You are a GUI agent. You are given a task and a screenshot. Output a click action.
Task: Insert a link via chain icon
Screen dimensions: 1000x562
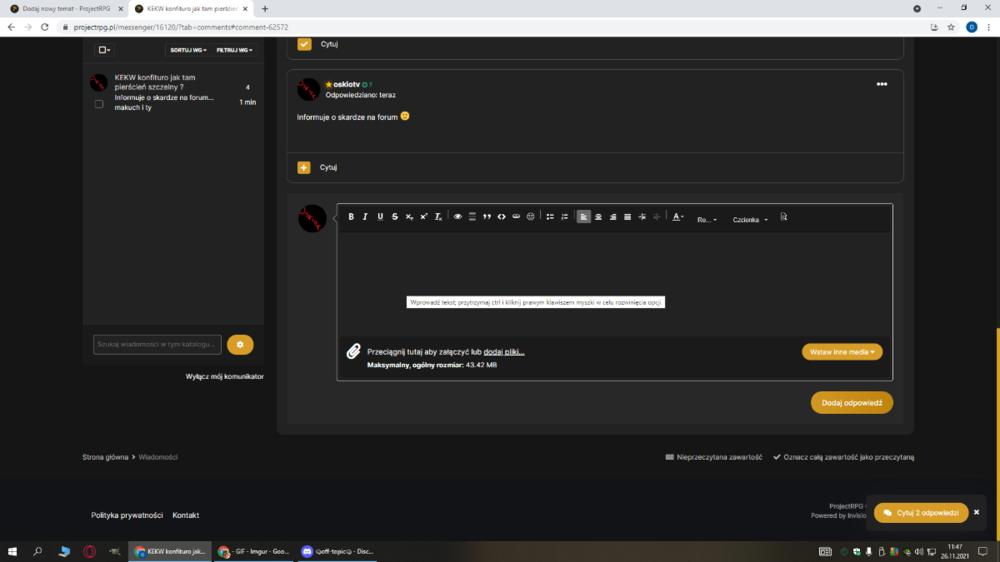click(x=516, y=217)
